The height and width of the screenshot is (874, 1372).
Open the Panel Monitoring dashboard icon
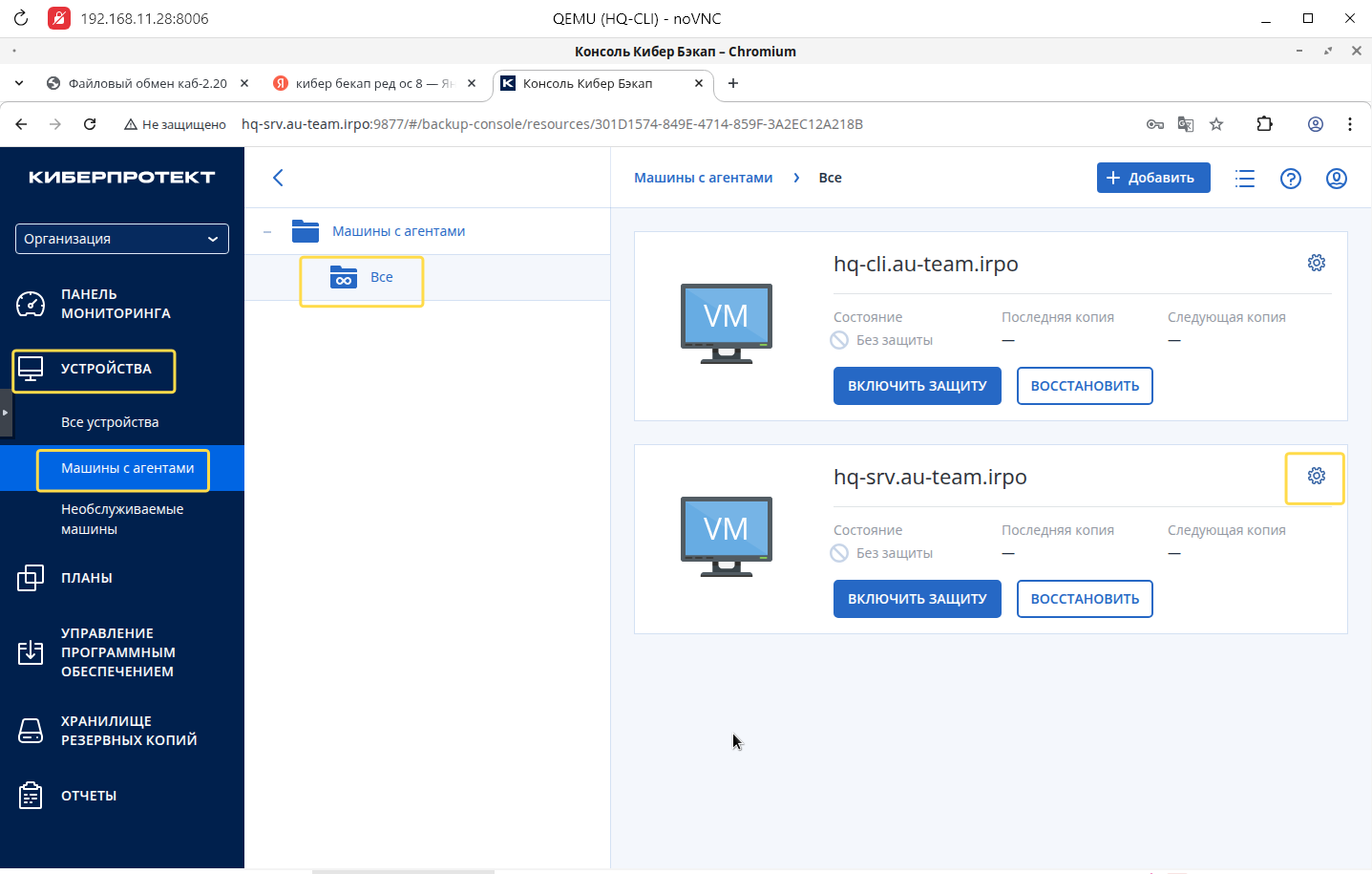pos(31,304)
